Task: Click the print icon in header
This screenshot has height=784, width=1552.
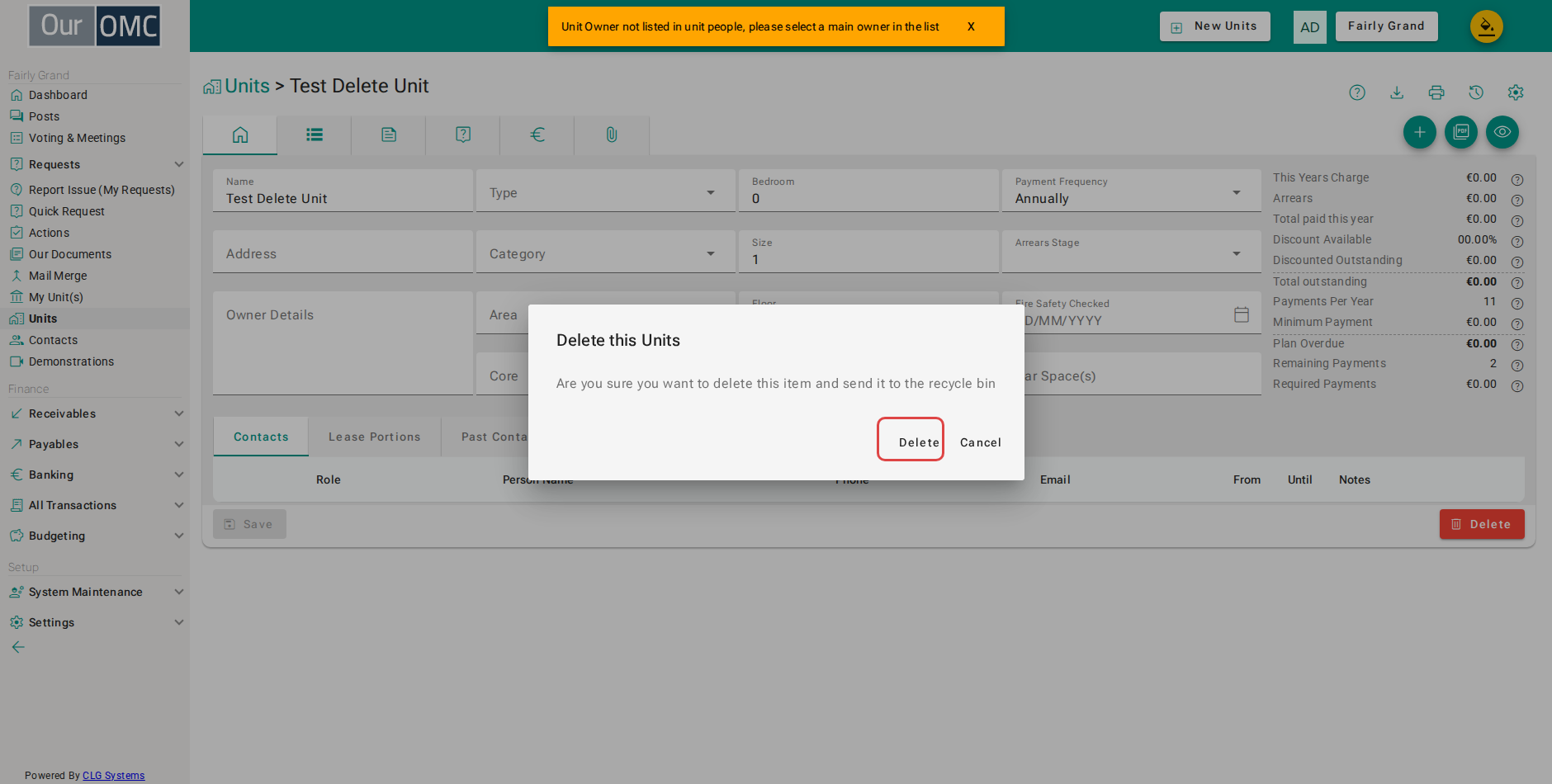Action: [x=1436, y=92]
